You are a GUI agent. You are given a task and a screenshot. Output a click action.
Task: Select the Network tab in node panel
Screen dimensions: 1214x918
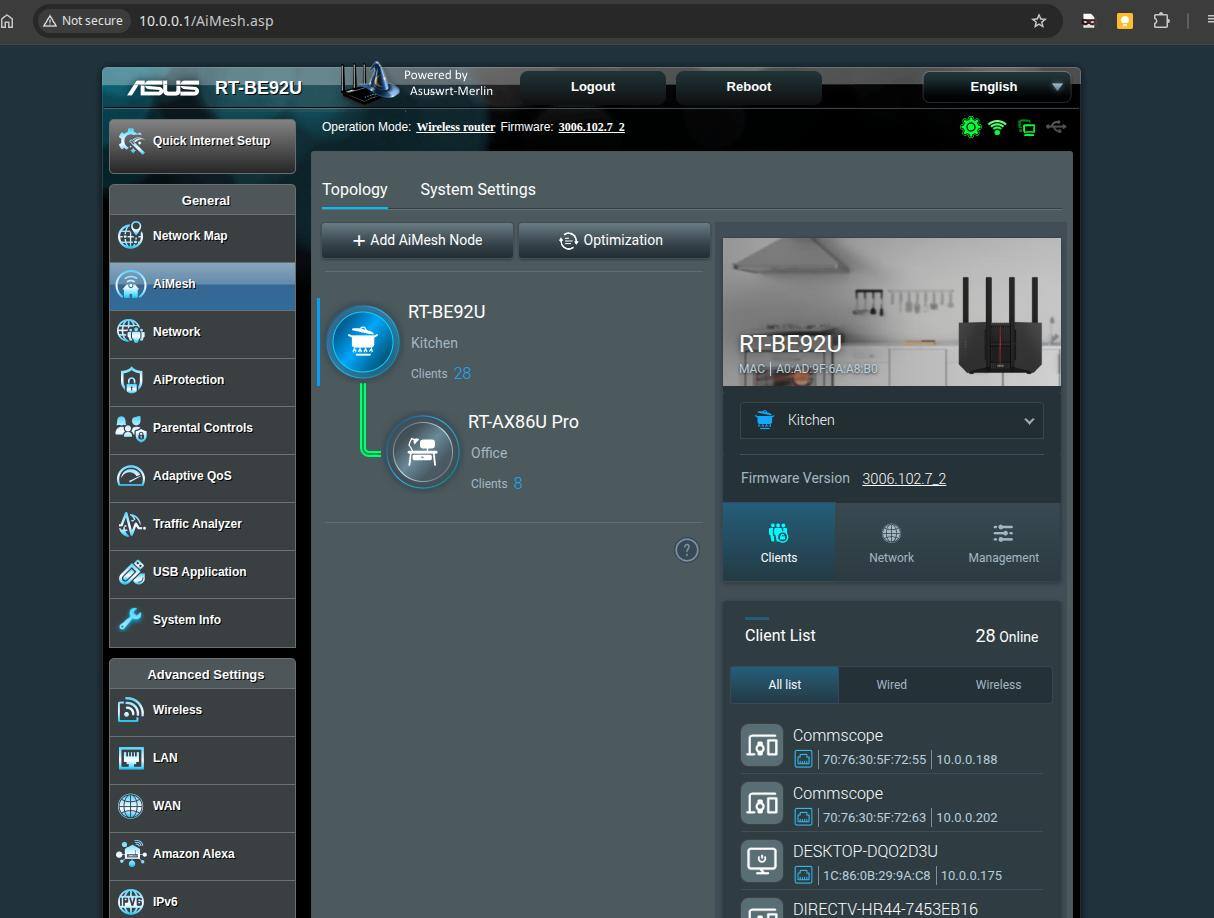(891, 541)
